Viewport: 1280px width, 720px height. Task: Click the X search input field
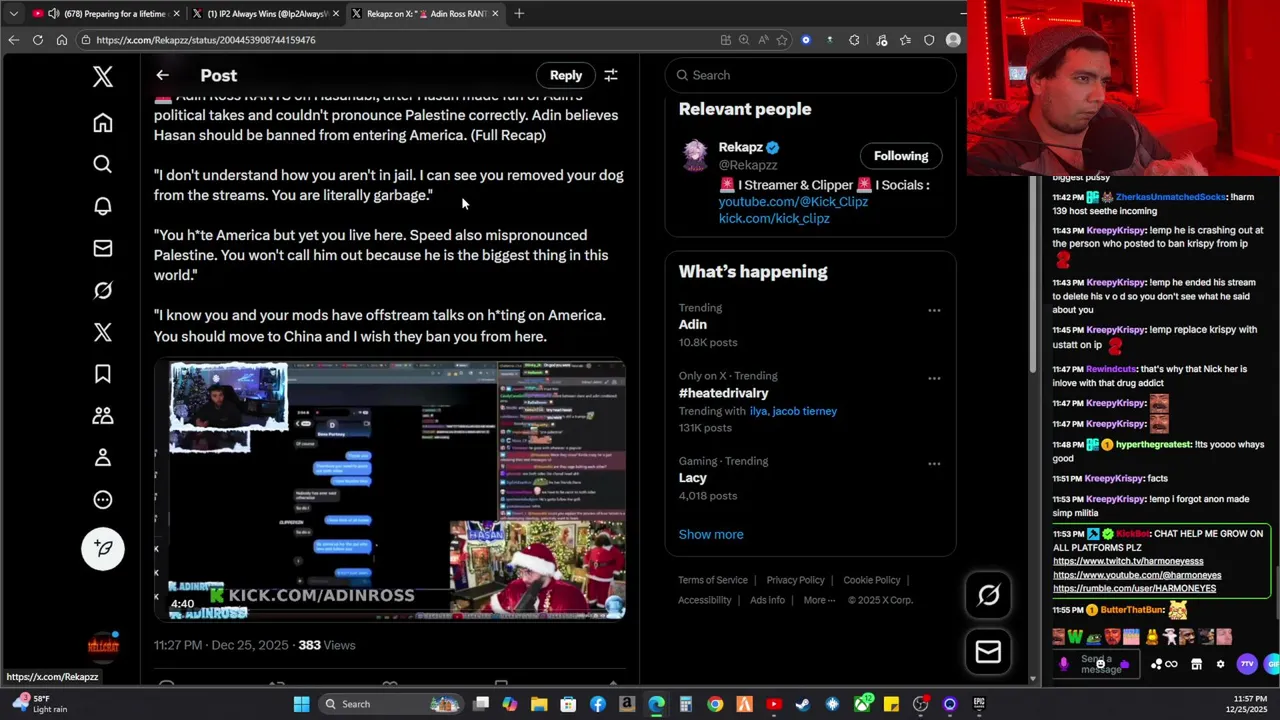810,75
